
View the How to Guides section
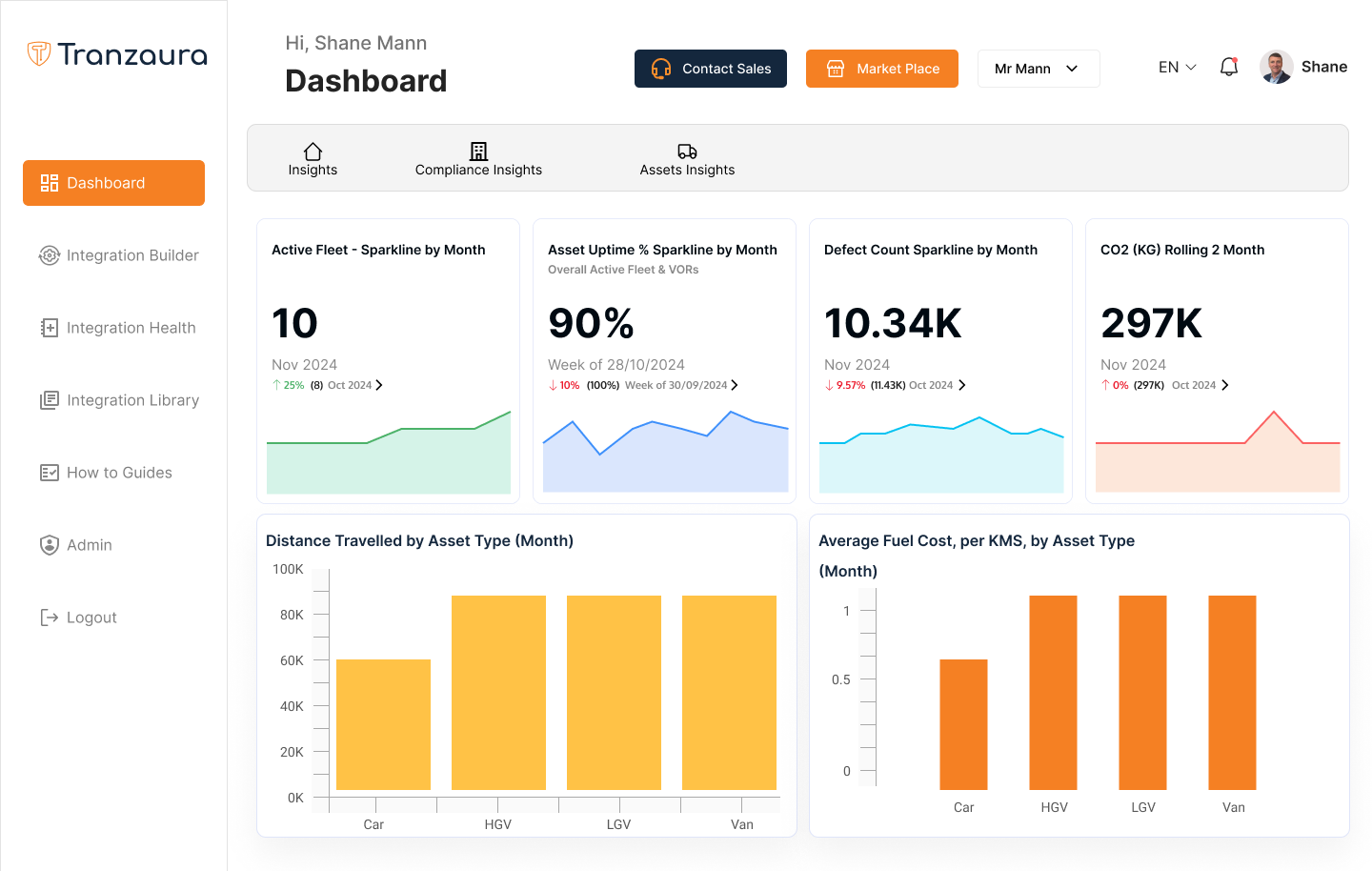pyautogui.click(x=50, y=473)
